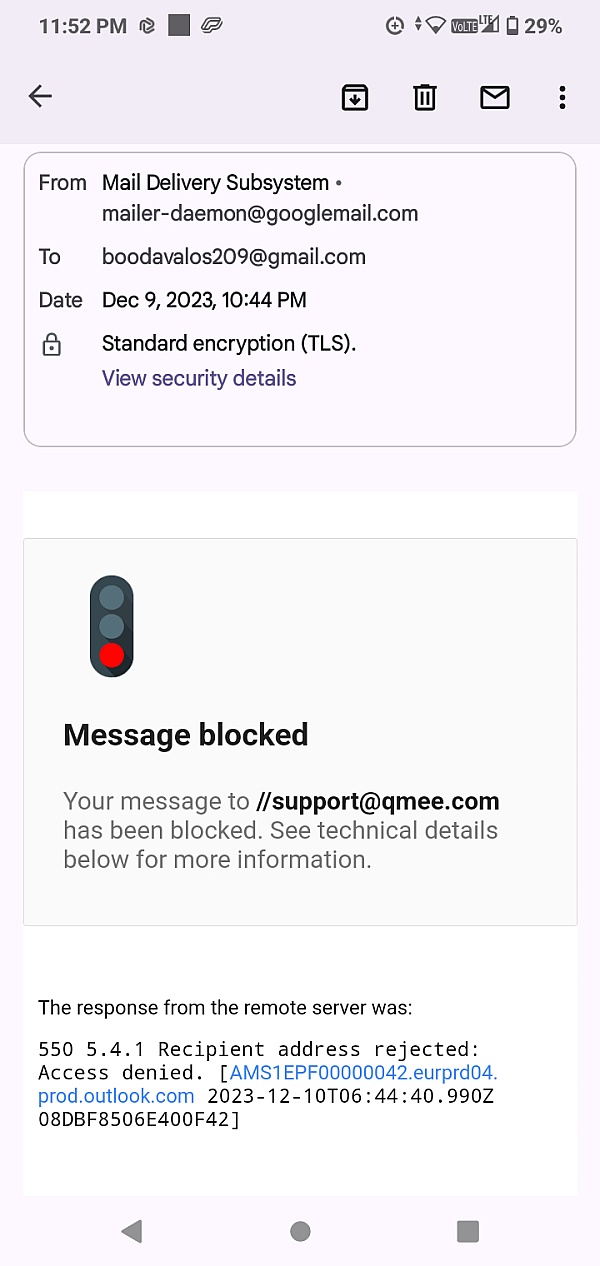The width and height of the screenshot is (600, 1266).
Task: Archive this email message
Action: pyautogui.click(x=355, y=97)
